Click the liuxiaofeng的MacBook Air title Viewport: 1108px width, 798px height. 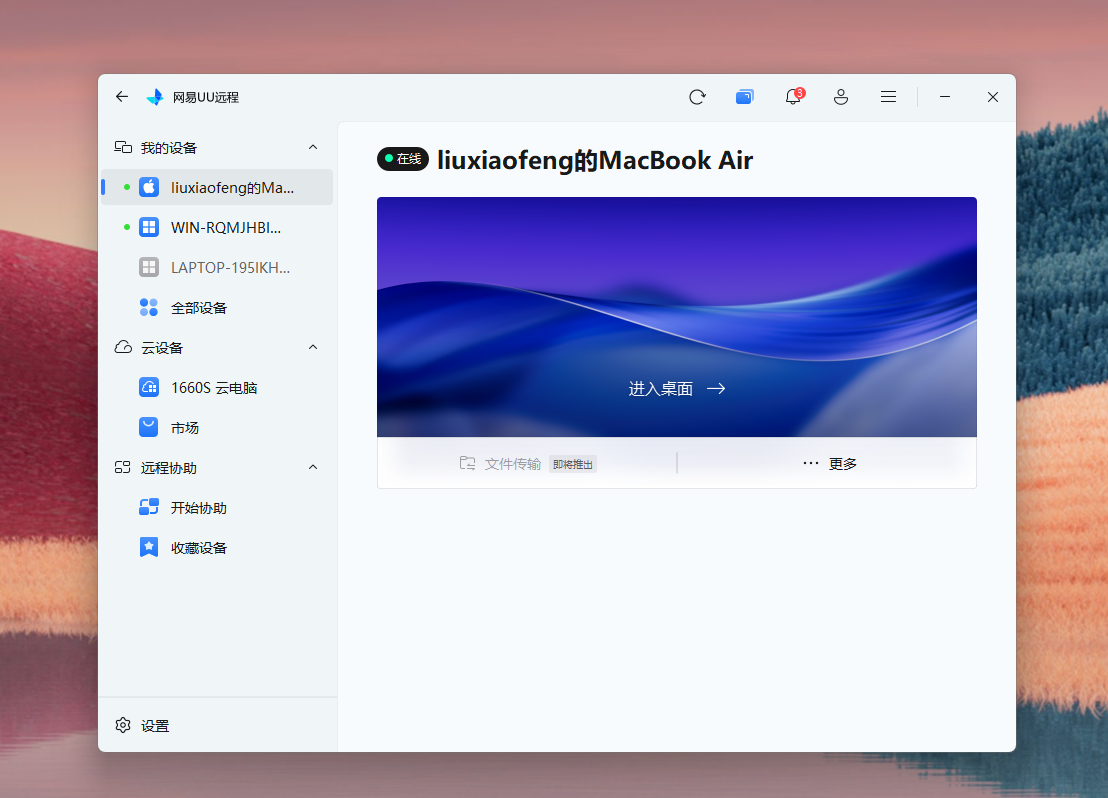(x=595, y=160)
